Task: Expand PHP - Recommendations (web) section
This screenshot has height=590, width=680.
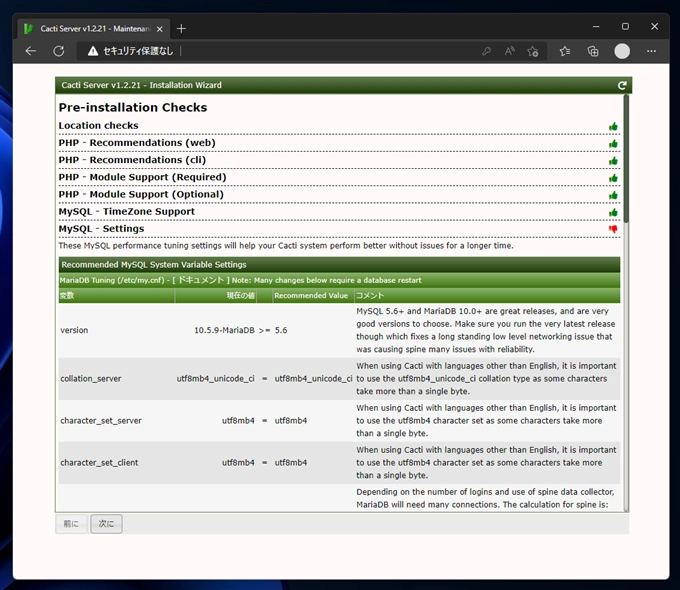Action: (137, 143)
